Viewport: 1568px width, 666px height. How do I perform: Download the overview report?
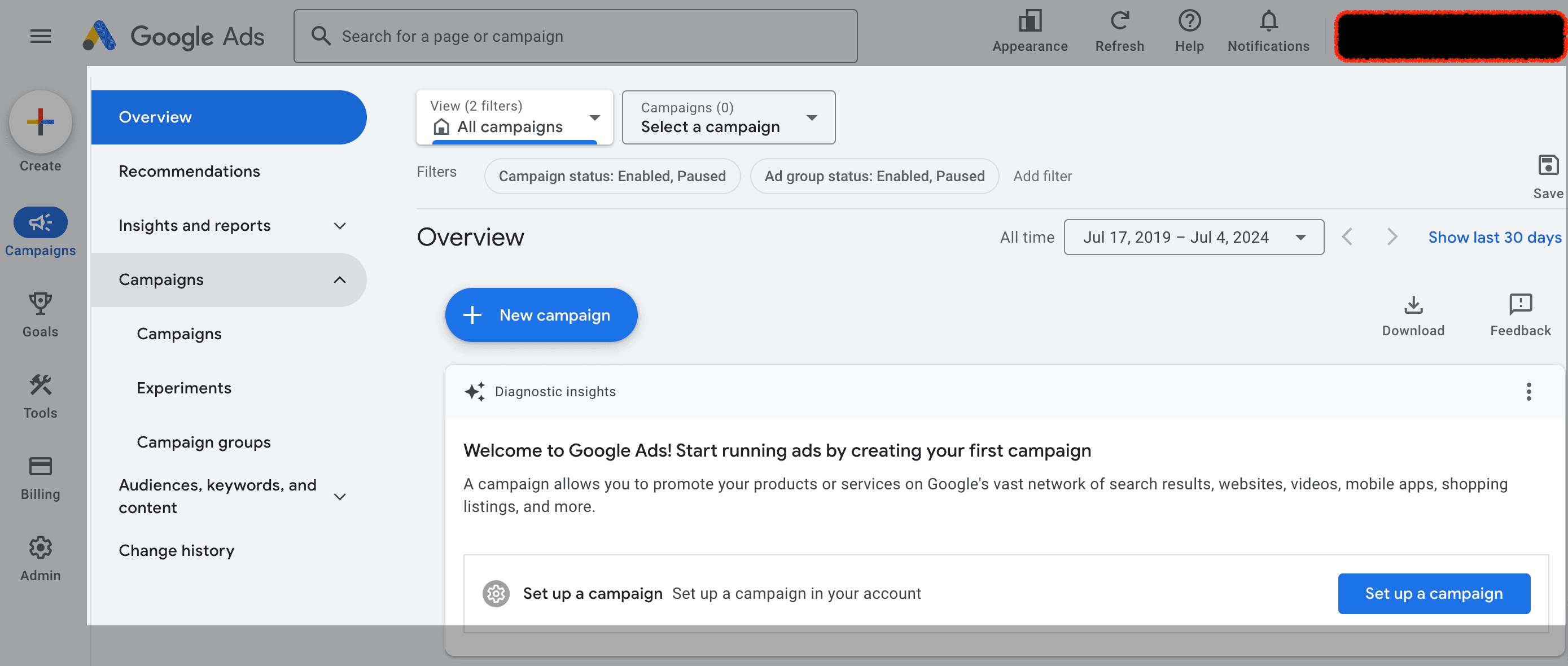click(x=1413, y=308)
